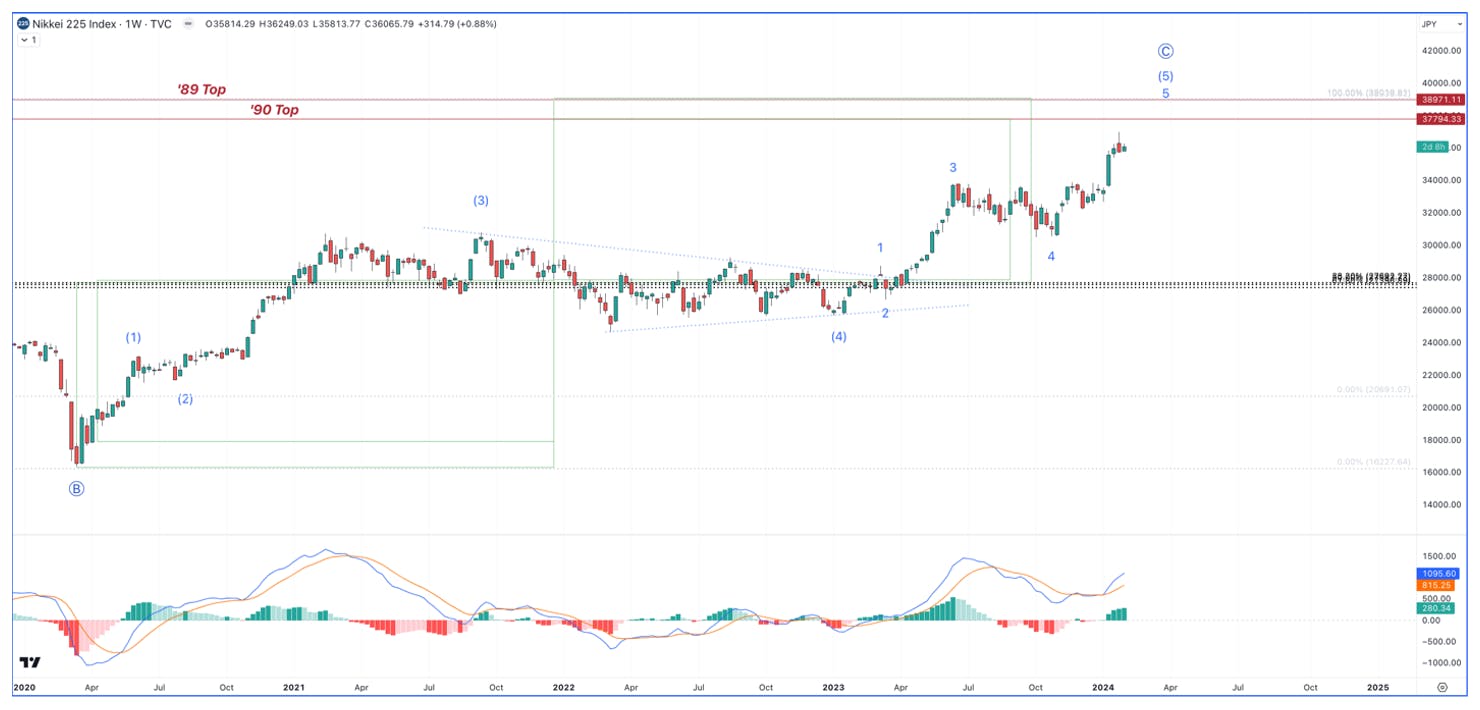Image resolution: width=1480 pixels, height=710 pixels.
Task: Click the circled C wave label
Action: click(1165, 51)
